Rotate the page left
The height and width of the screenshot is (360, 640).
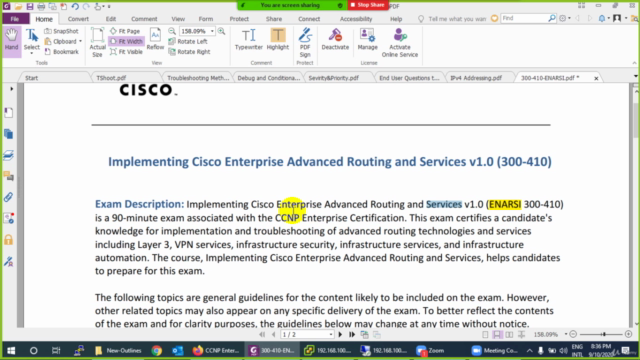tap(188, 41)
